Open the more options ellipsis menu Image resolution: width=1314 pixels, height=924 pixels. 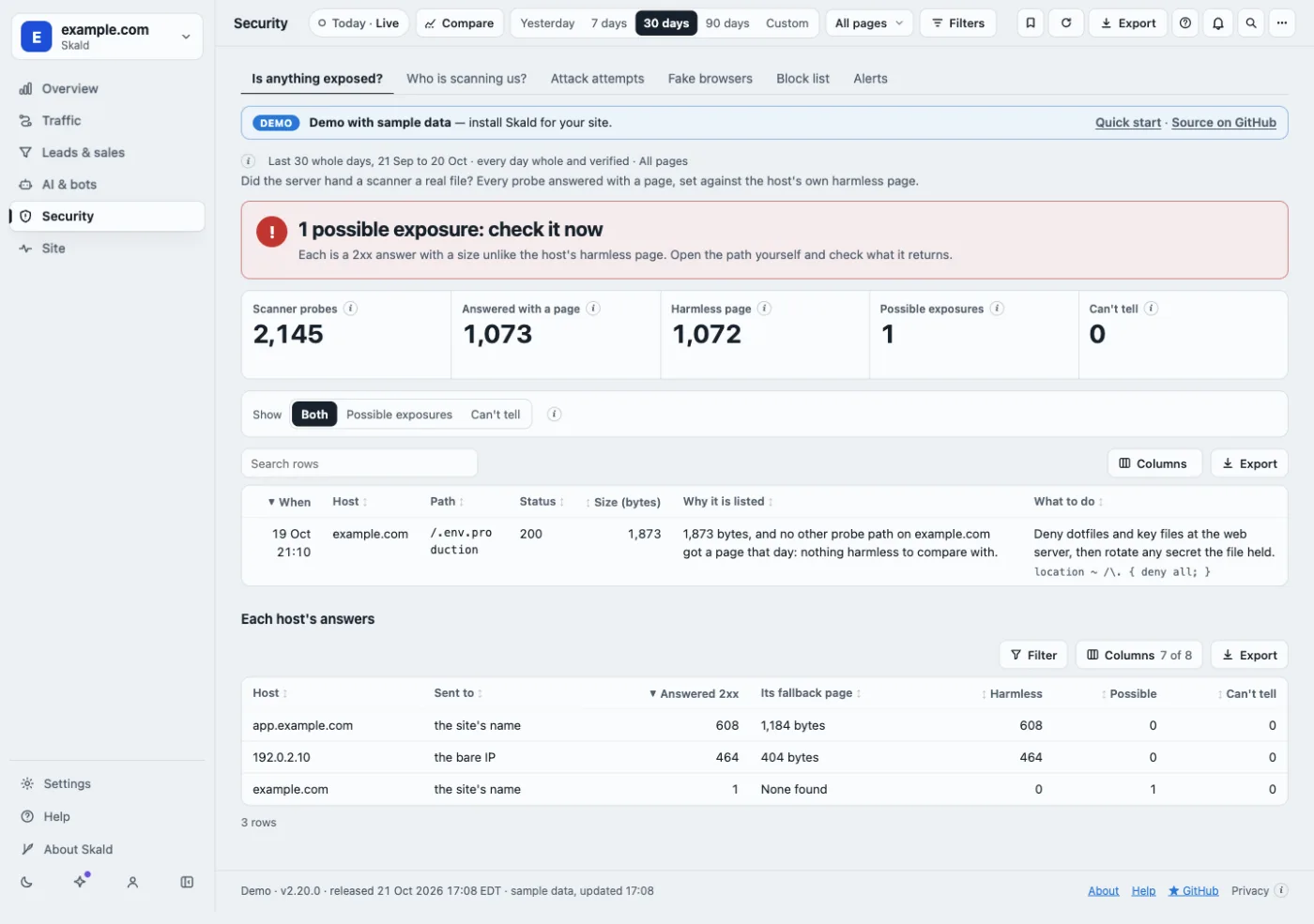[1282, 23]
